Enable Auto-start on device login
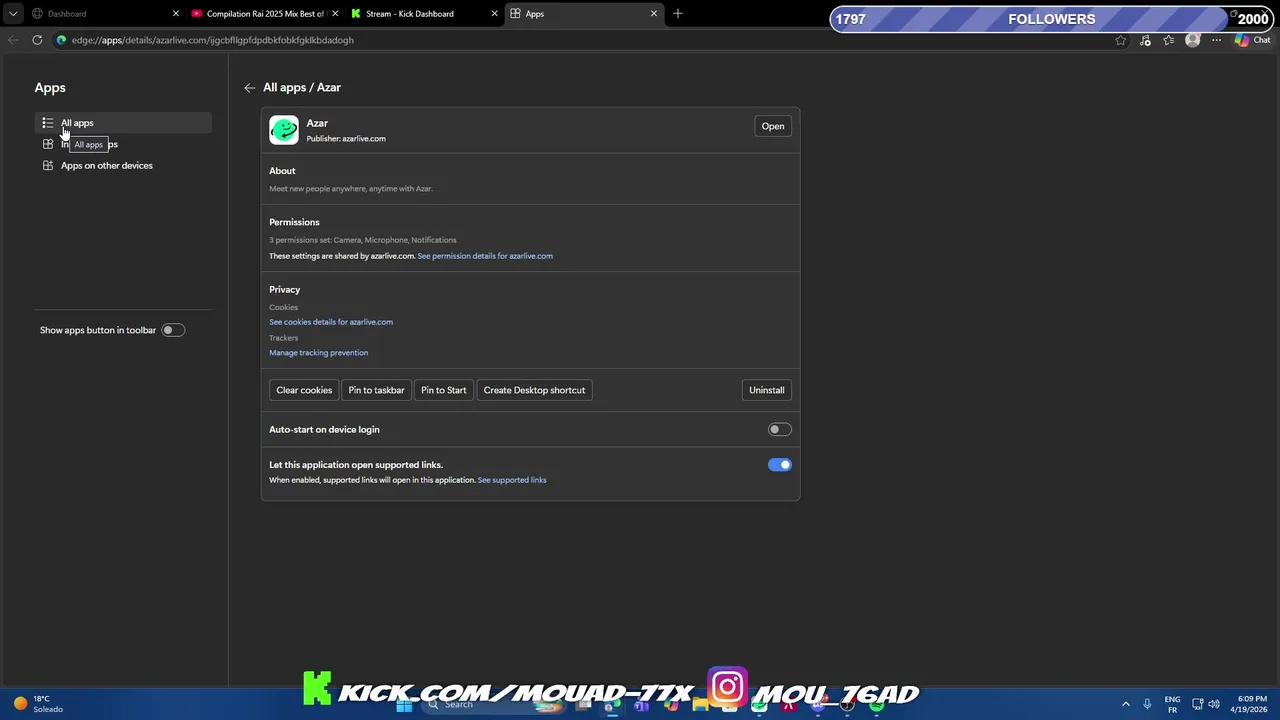This screenshot has width=1280, height=720. coord(779,429)
